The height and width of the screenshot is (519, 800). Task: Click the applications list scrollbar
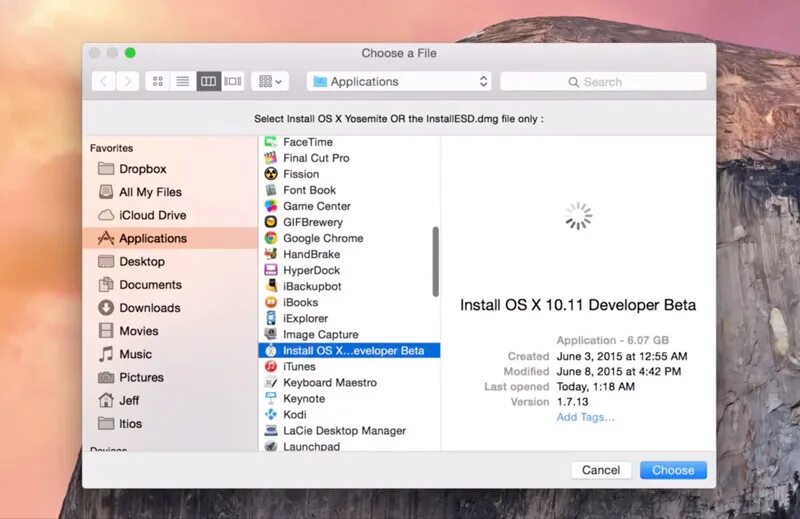point(435,261)
